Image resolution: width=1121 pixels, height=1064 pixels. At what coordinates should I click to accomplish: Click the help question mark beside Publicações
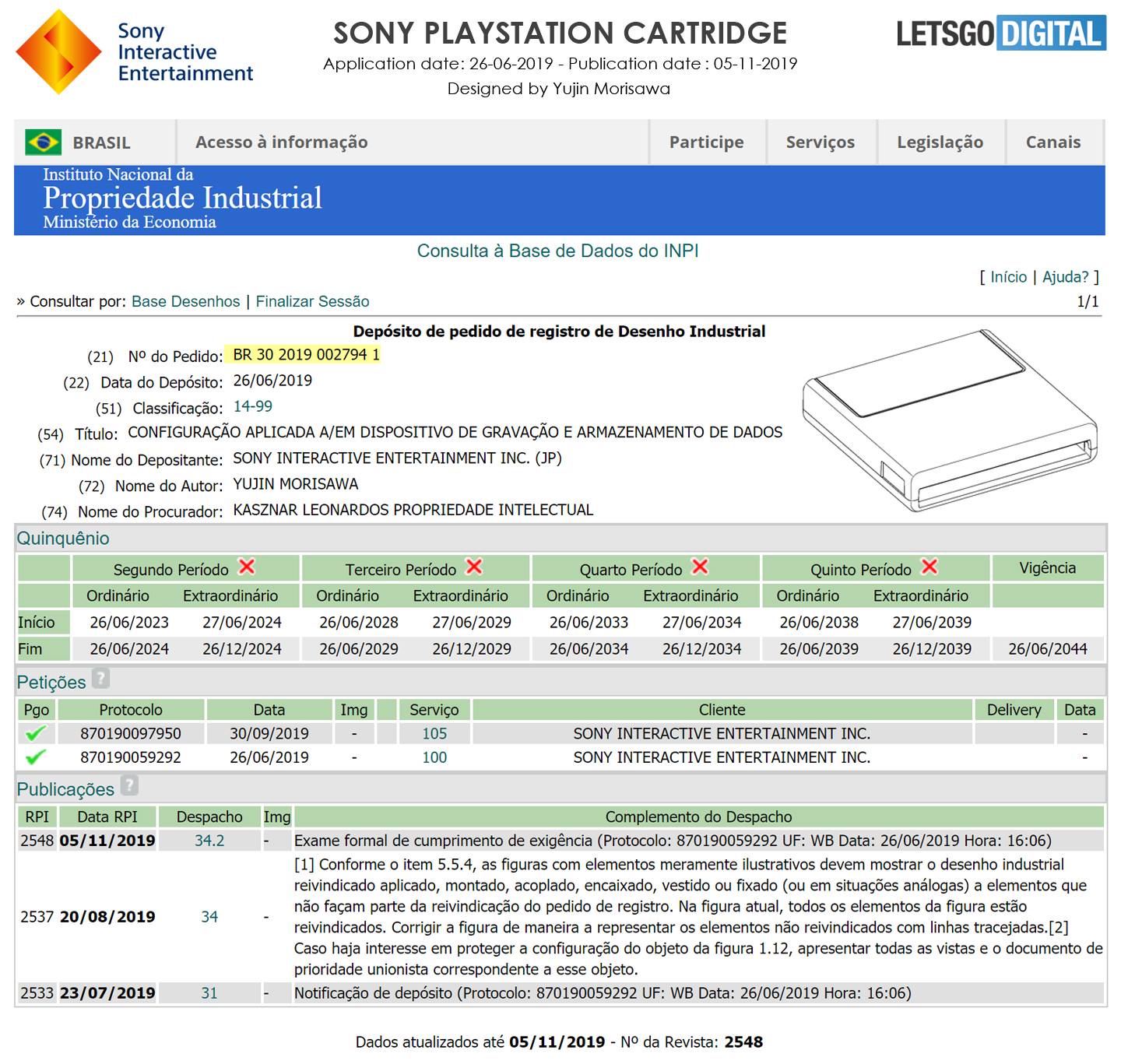click(x=129, y=787)
